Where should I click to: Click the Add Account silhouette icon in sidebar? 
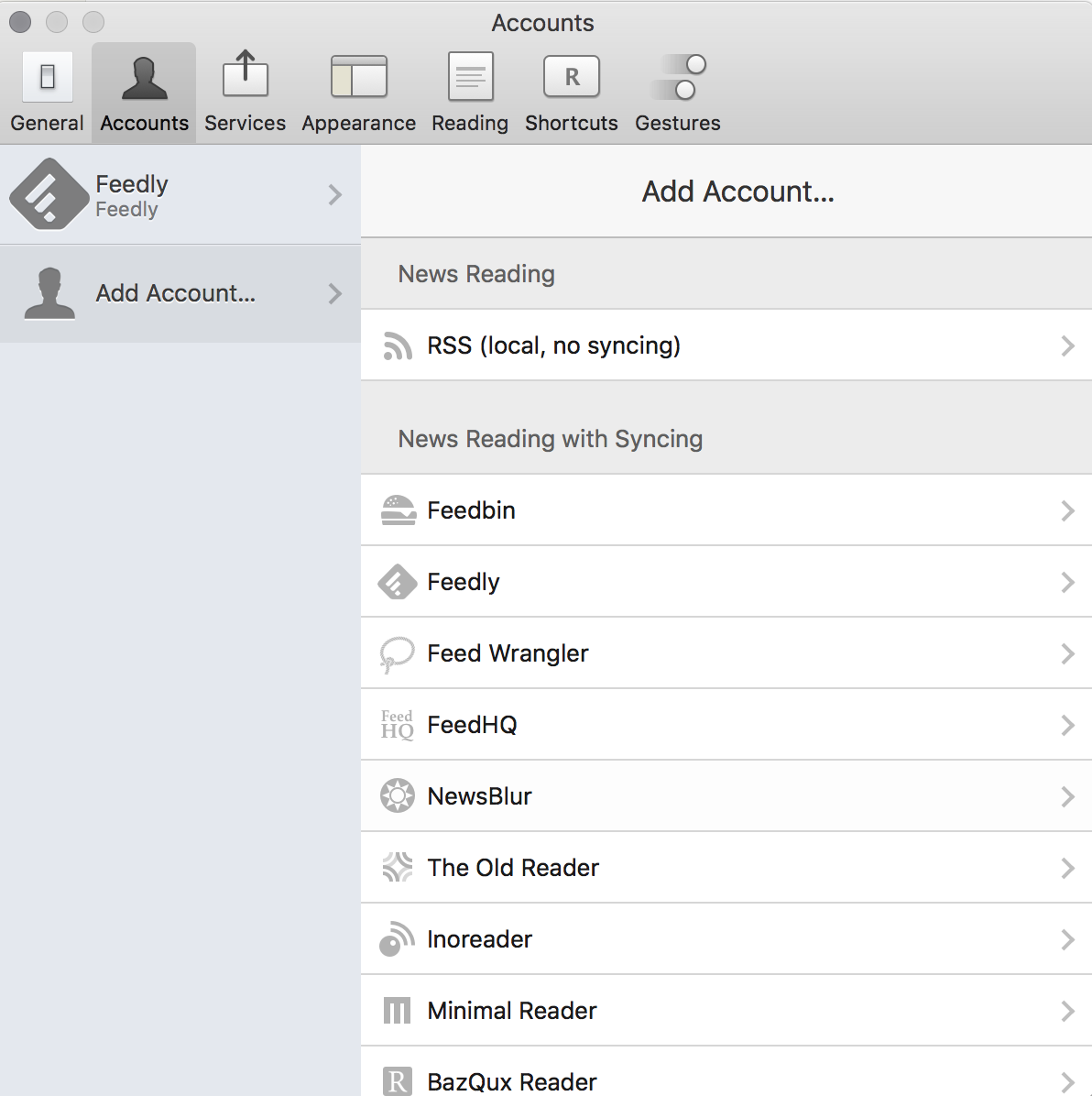49,293
